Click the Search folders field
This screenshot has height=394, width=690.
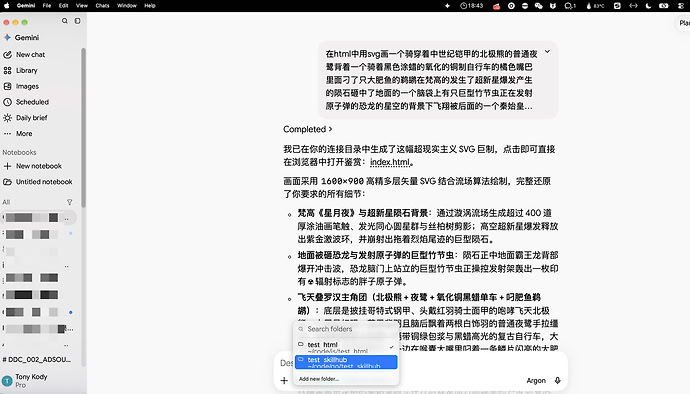tap(346, 329)
